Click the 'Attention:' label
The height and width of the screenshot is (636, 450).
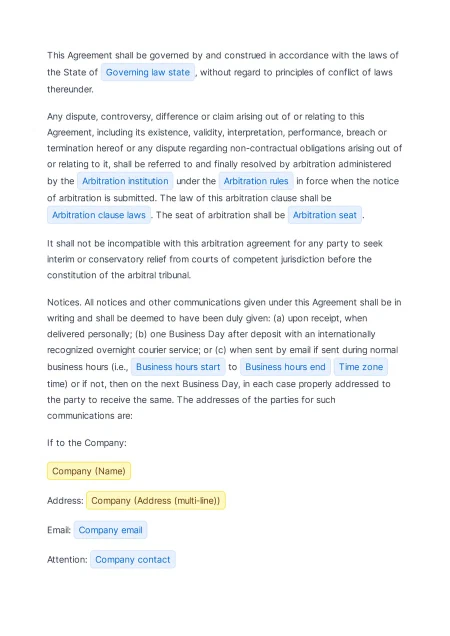point(67,560)
